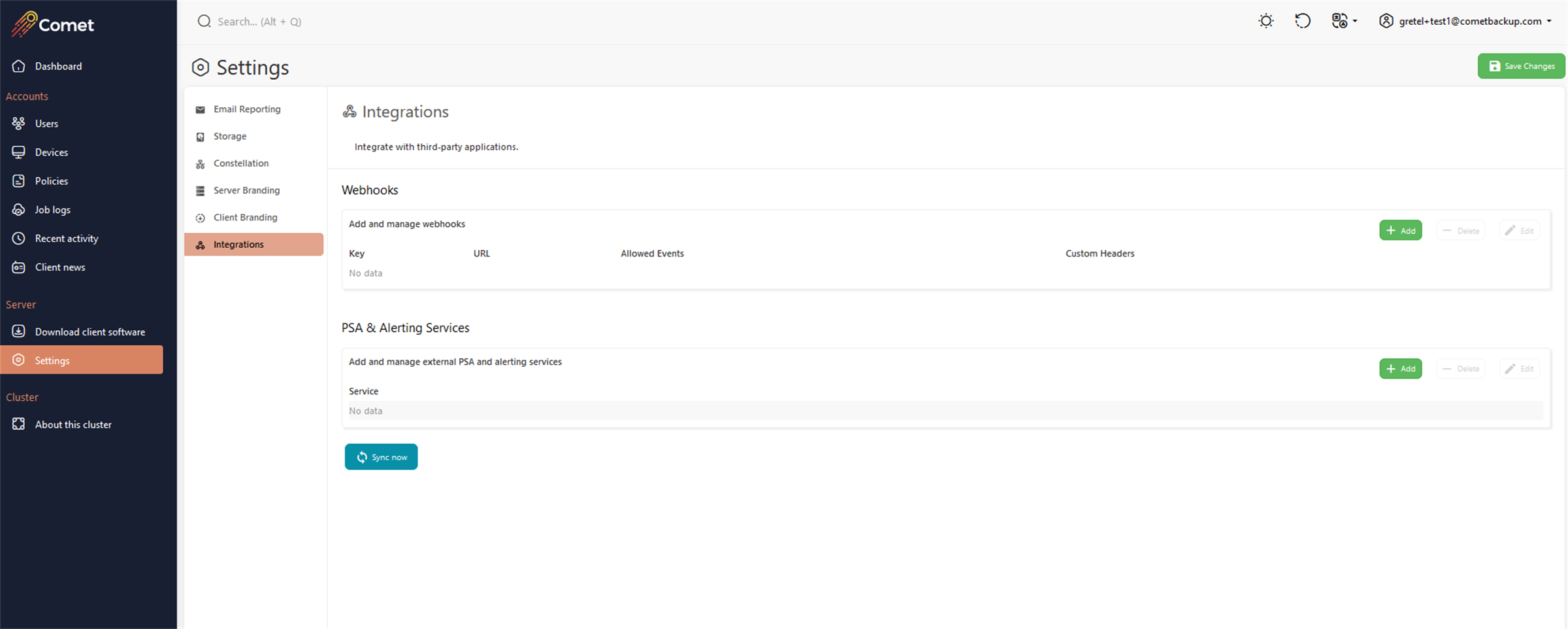Click the Comet logo in the sidebar
Screen dimensions: 1568x629
tap(52, 24)
